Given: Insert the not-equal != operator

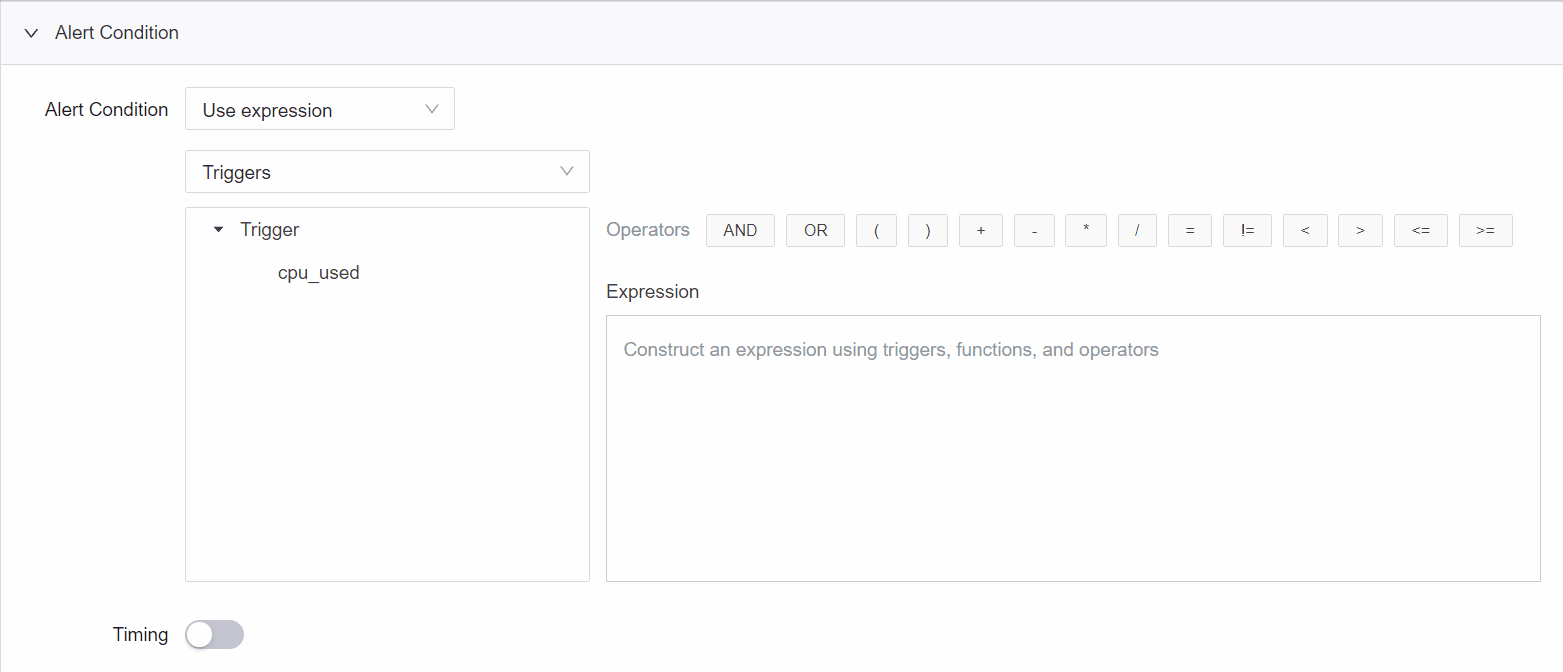Looking at the screenshot, I should 1247,230.
